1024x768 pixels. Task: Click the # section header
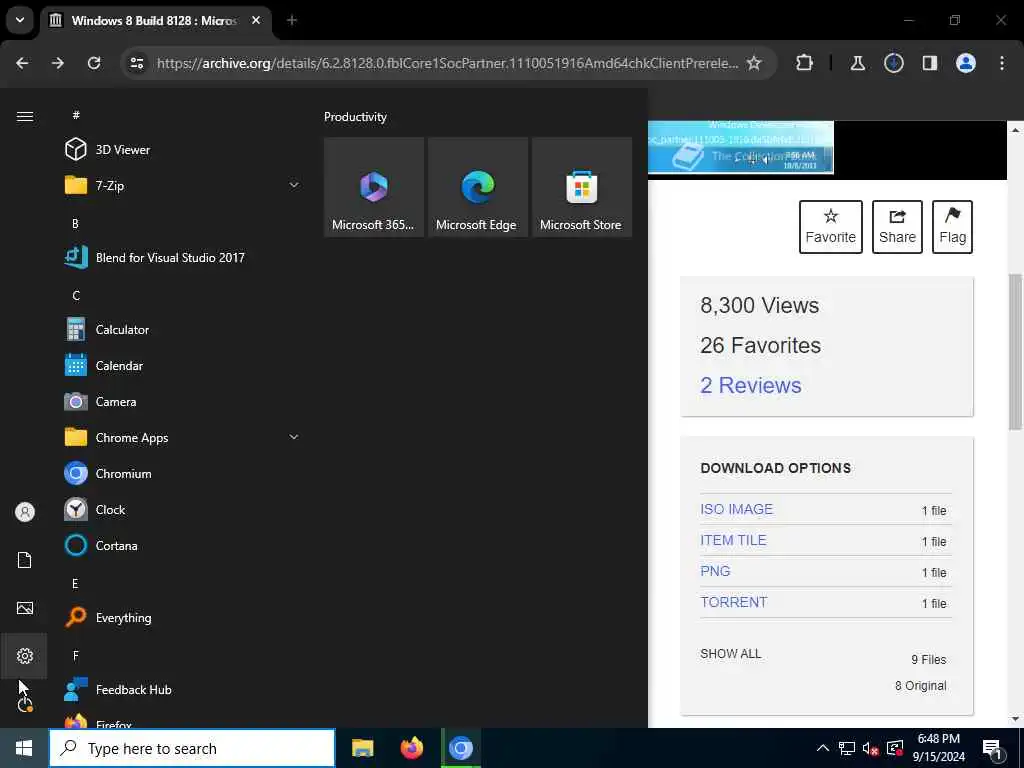pyautogui.click(x=76, y=115)
